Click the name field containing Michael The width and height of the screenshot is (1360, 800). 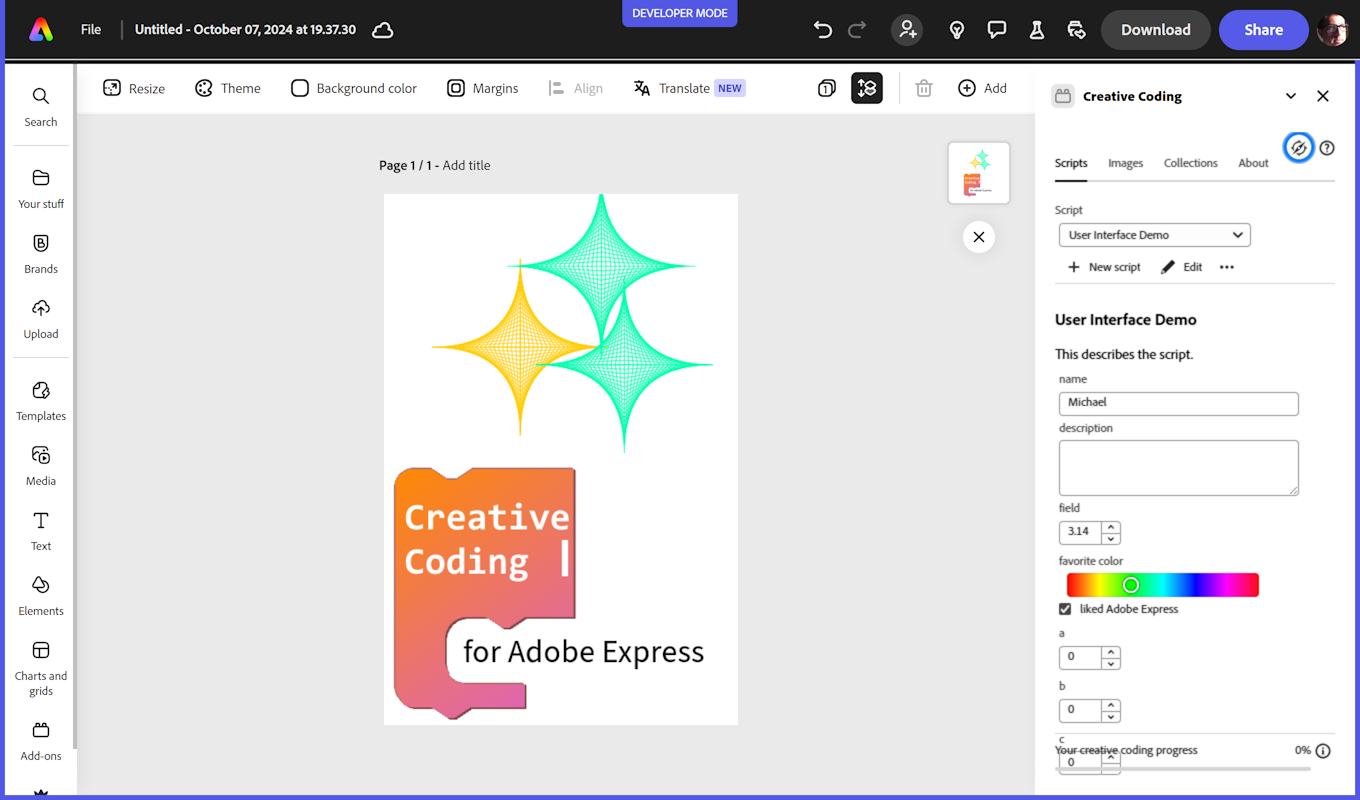pyautogui.click(x=1179, y=403)
